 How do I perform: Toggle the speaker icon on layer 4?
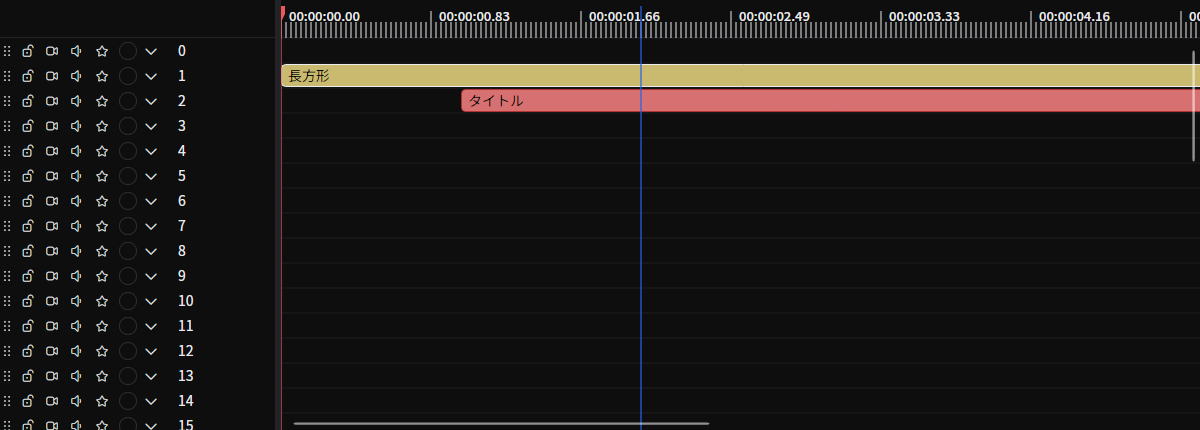tap(76, 151)
